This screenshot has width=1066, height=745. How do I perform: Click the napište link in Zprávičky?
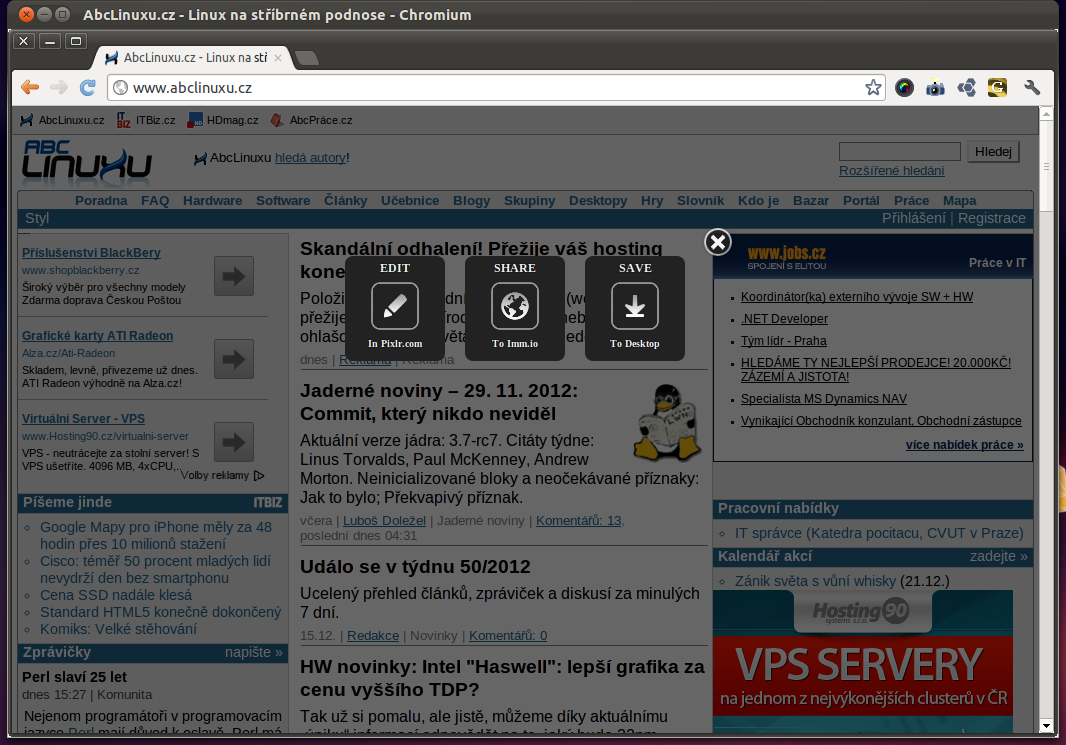tap(254, 652)
